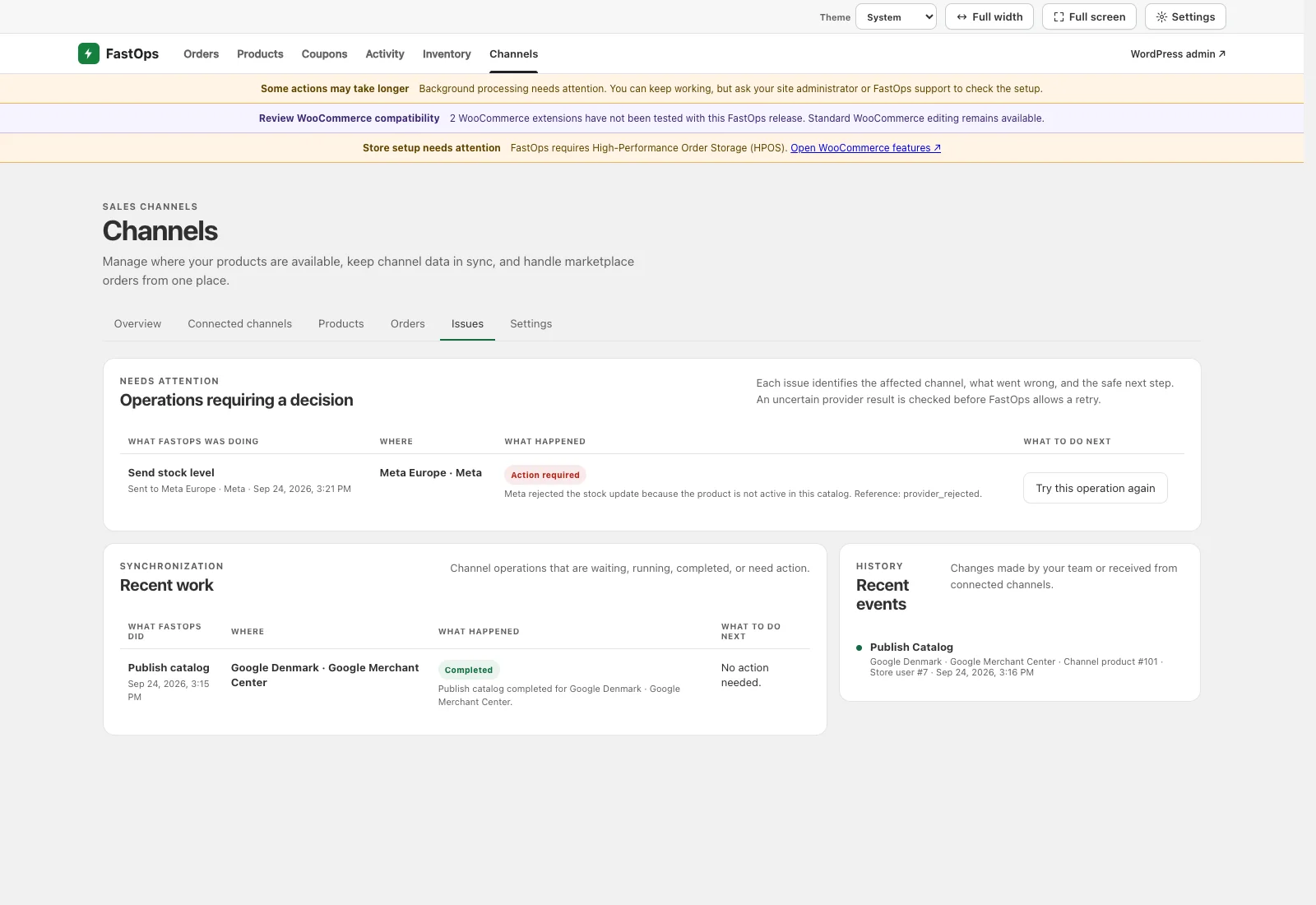Go to Orders in top navigation
Screen dimensions: 1316x905
[x=201, y=53]
